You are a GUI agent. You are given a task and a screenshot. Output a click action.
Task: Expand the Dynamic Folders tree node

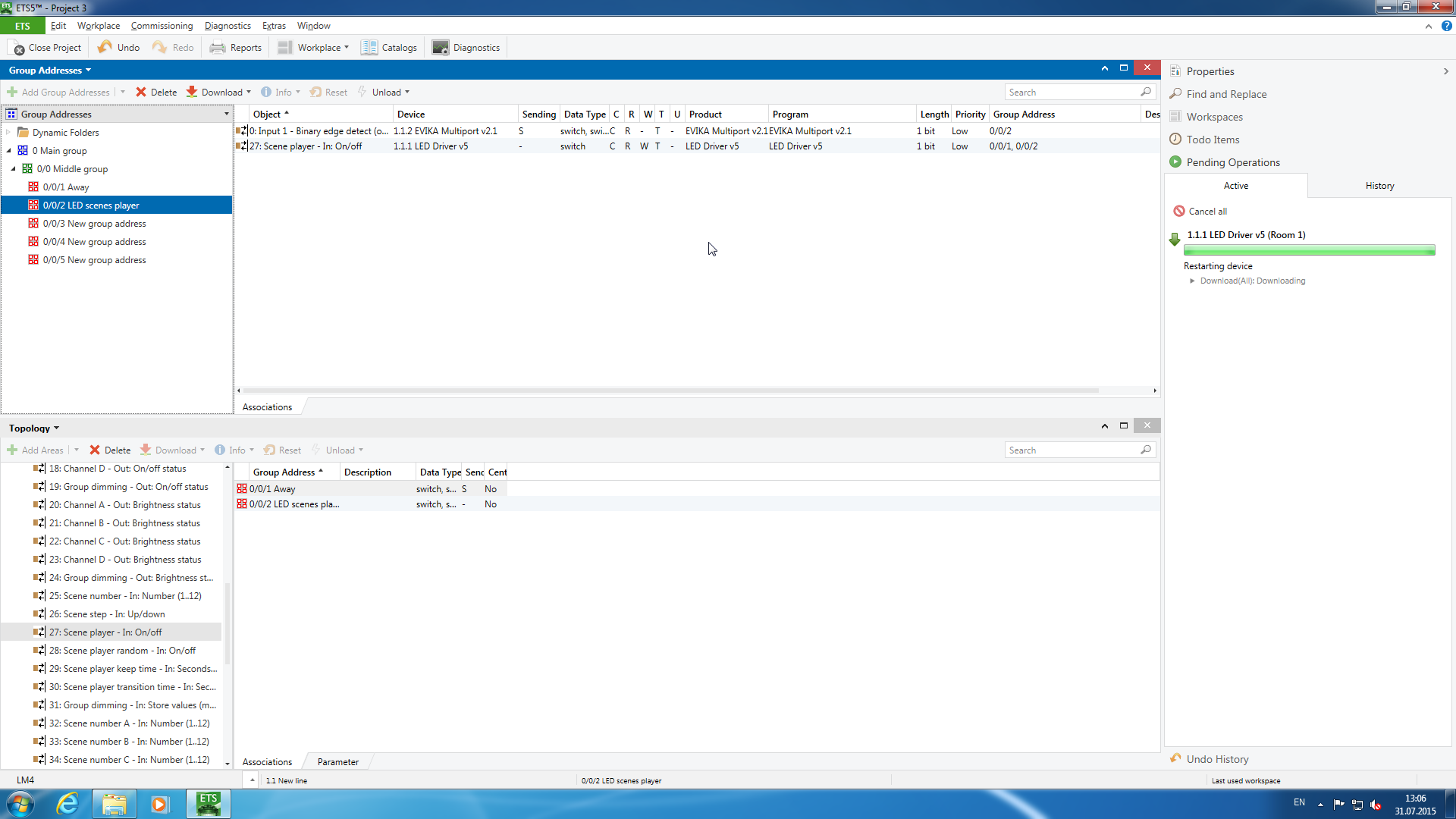[9, 133]
